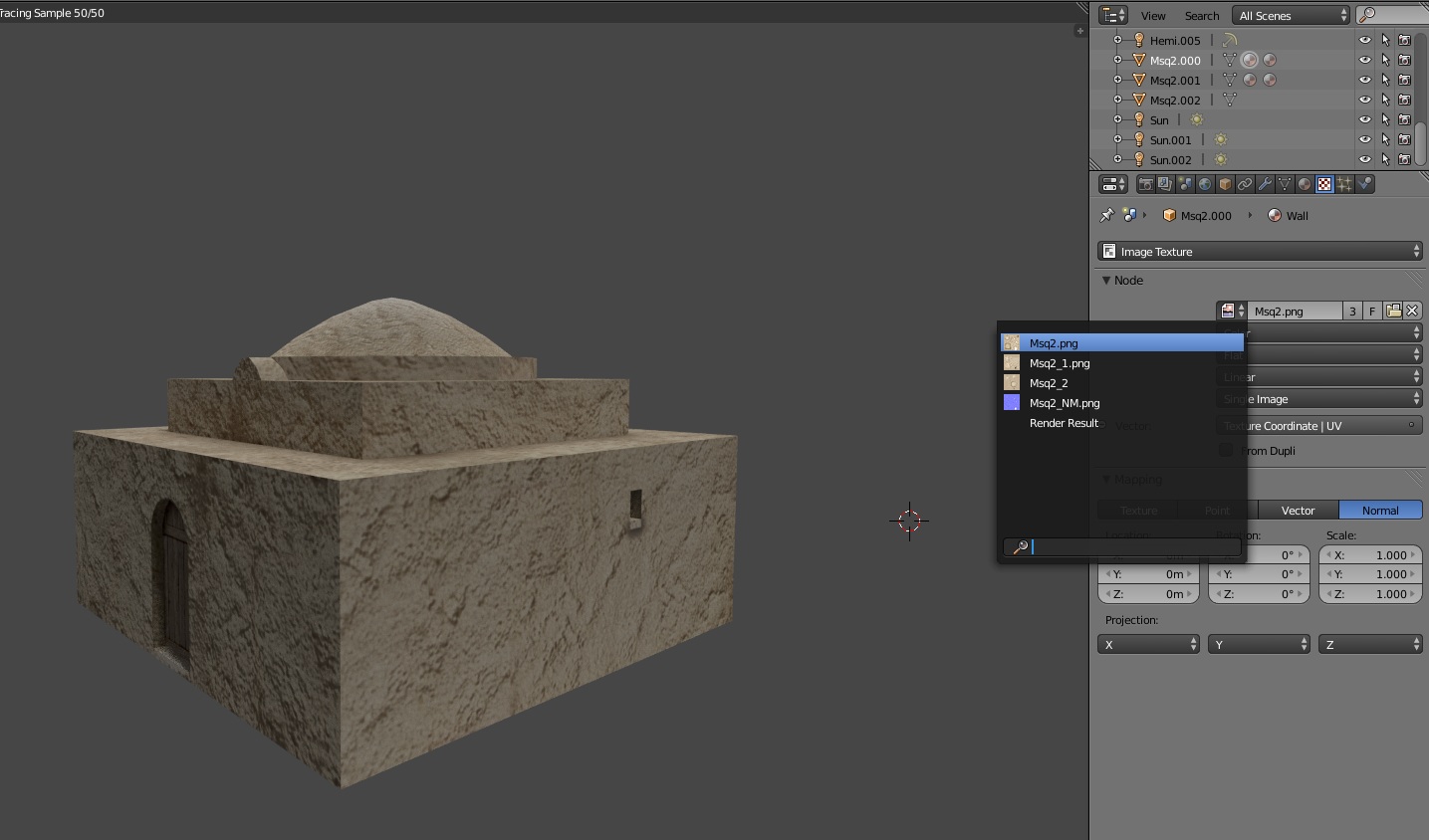1429x840 pixels.
Task: Click the first material sphere on Msq2.000 row
Action: coord(1250,60)
